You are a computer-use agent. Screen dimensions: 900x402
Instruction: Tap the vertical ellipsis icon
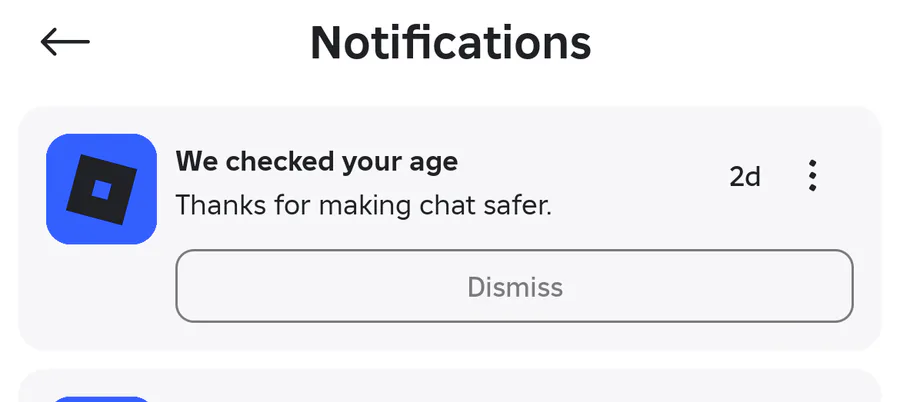[x=812, y=176]
